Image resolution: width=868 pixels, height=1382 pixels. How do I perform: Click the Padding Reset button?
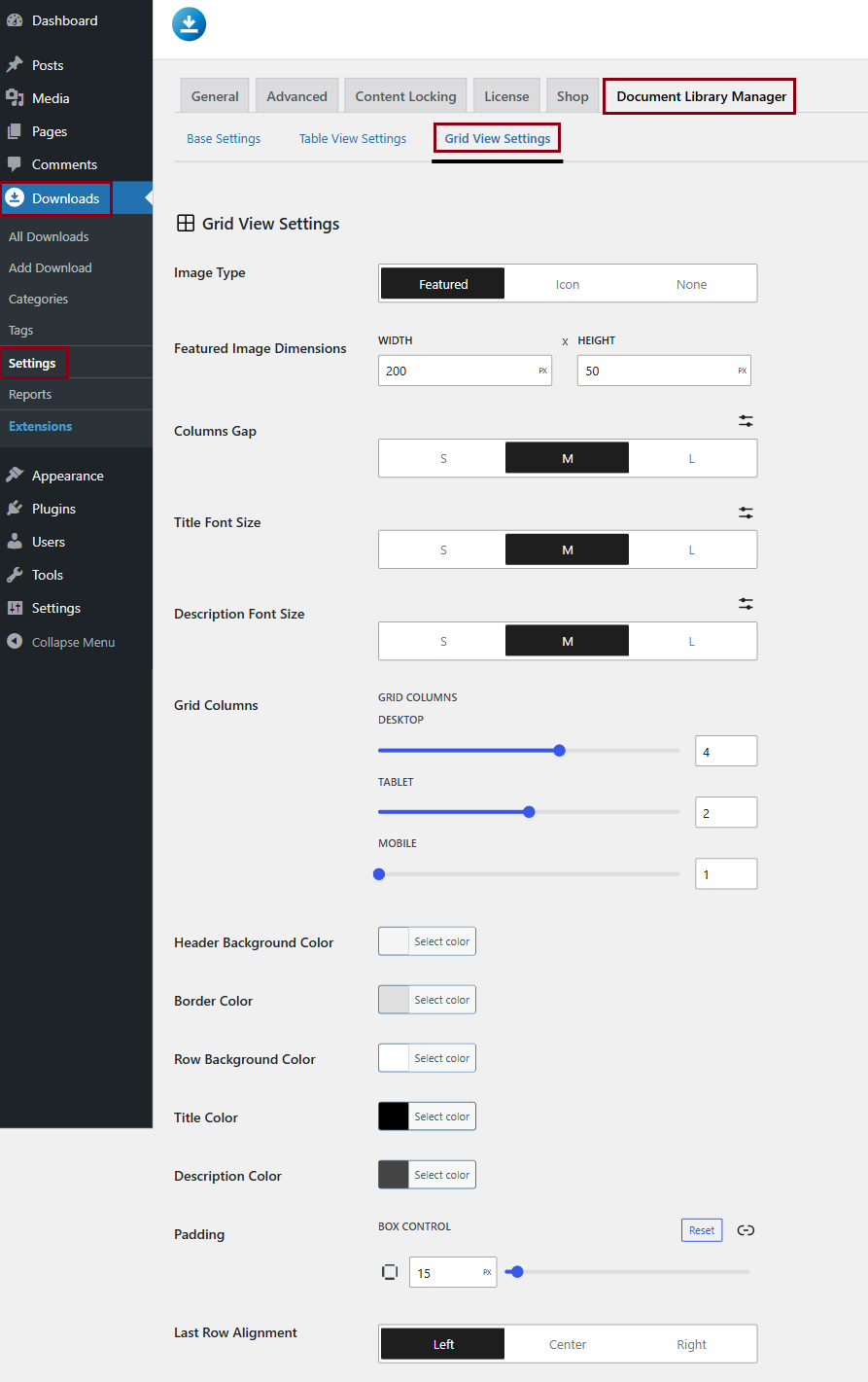click(x=702, y=1230)
